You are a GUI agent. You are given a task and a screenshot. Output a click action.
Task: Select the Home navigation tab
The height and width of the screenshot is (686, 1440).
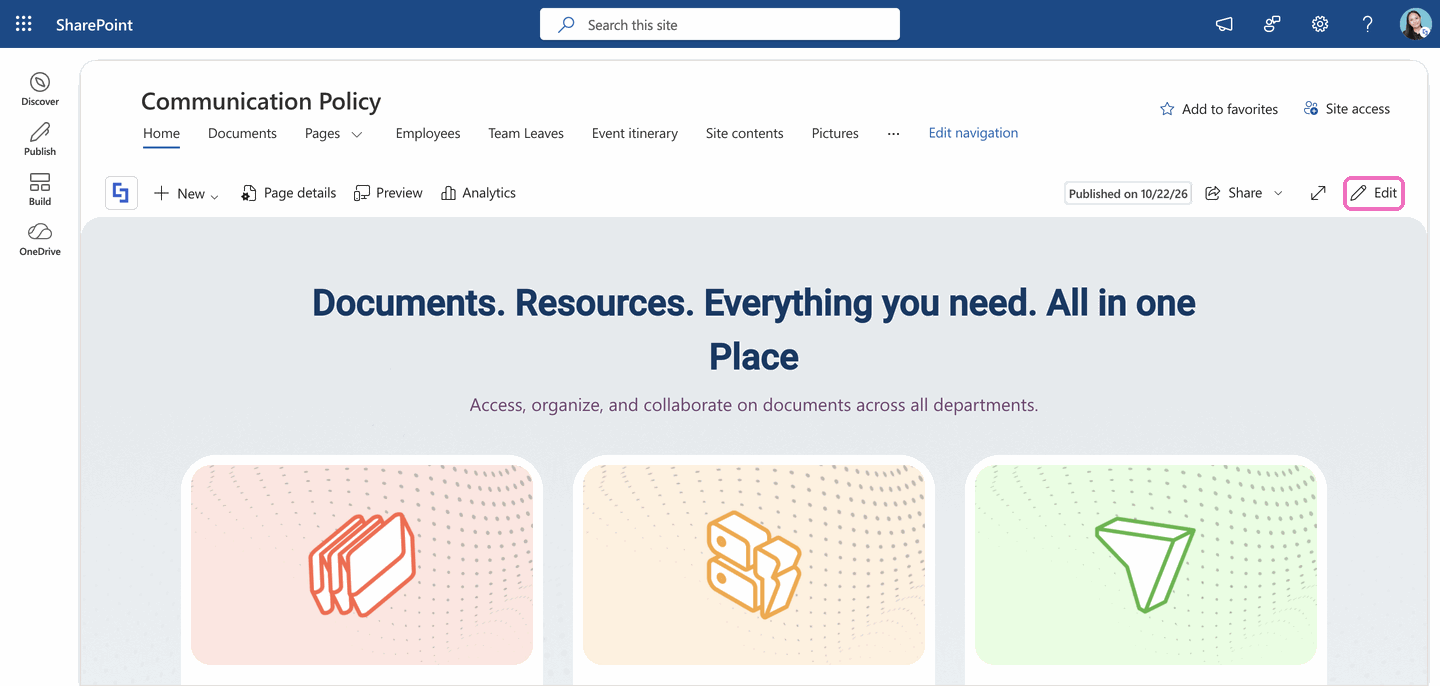[161, 133]
